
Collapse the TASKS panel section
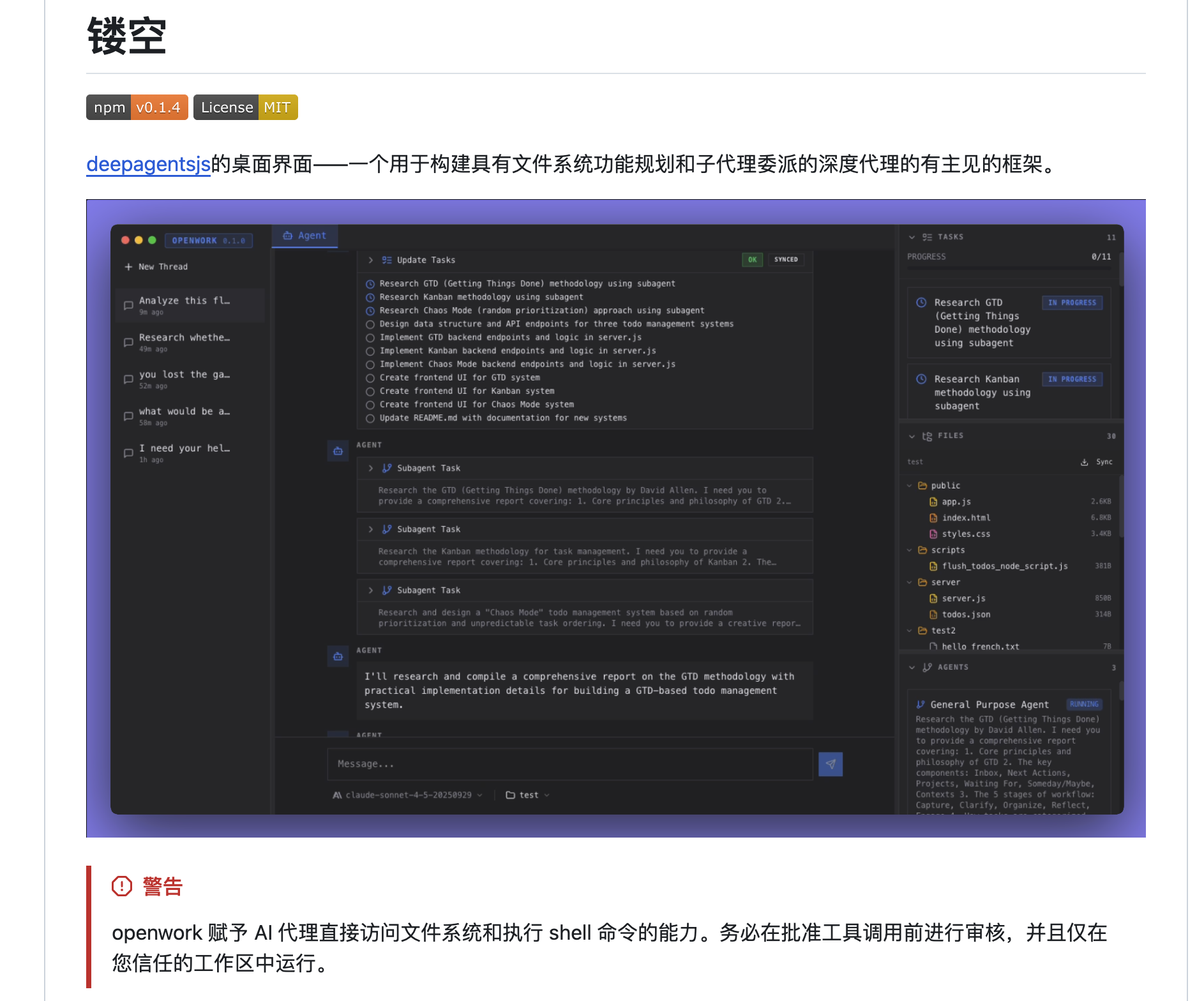coord(912,237)
